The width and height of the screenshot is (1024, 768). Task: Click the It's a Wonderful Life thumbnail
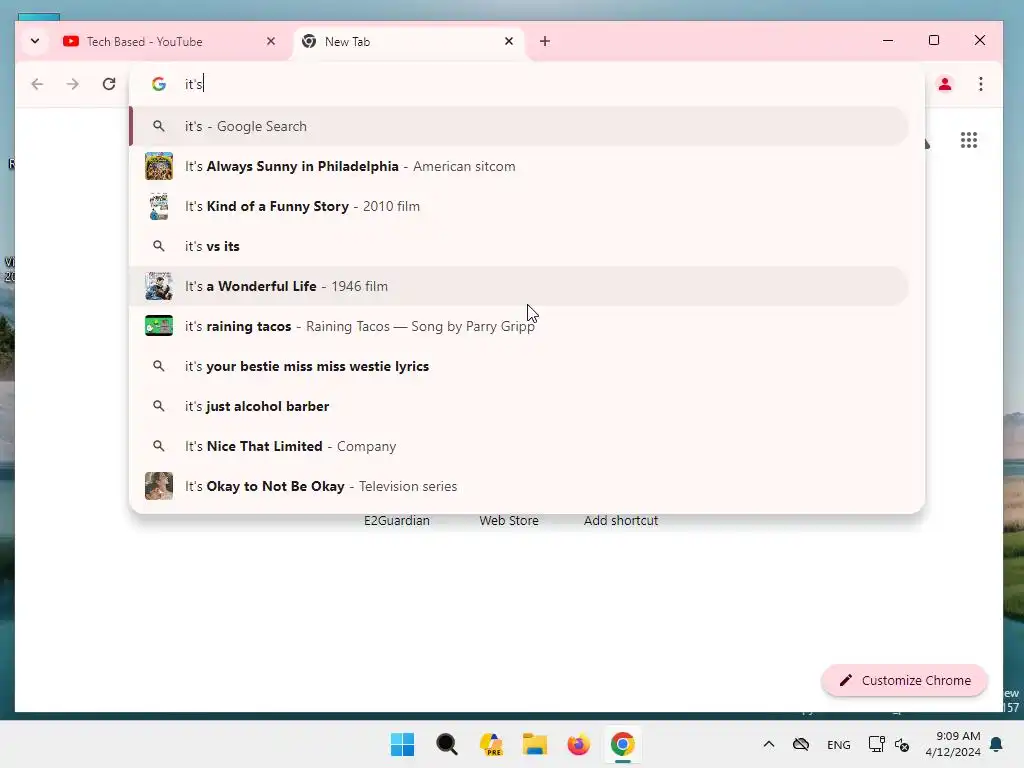point(159,286)
